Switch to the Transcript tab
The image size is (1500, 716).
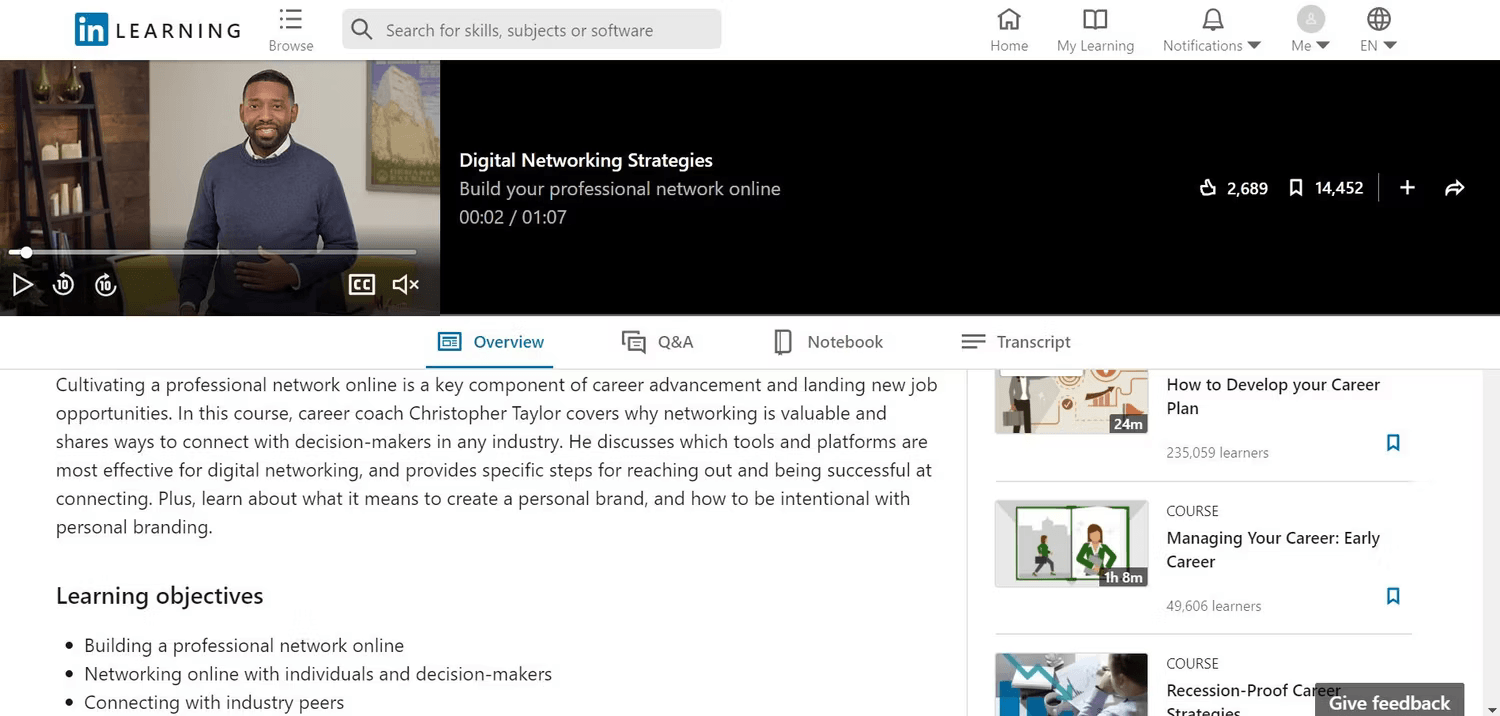(x=1016, y=342)
